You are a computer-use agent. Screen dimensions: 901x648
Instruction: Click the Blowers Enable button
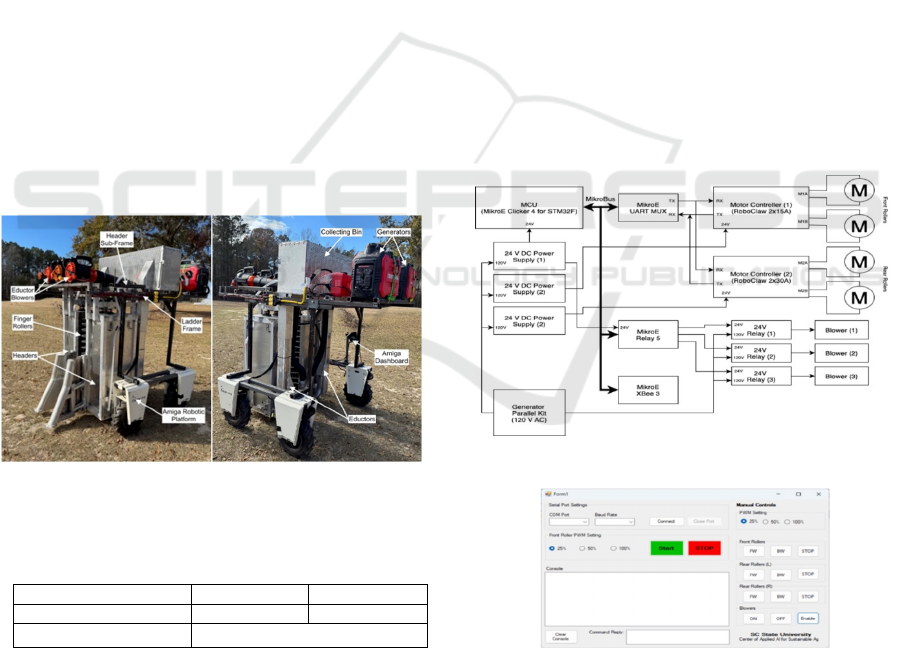point(808,618)
